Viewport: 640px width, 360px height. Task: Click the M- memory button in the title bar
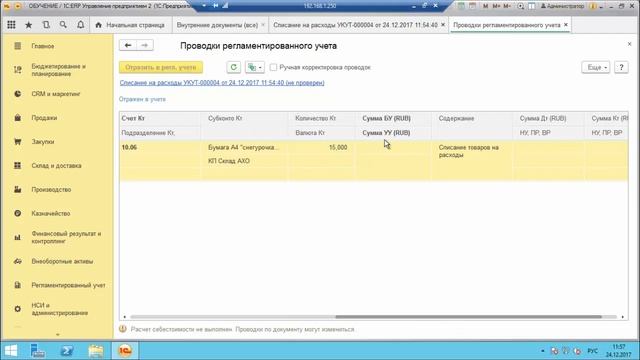tap(507, 6)
